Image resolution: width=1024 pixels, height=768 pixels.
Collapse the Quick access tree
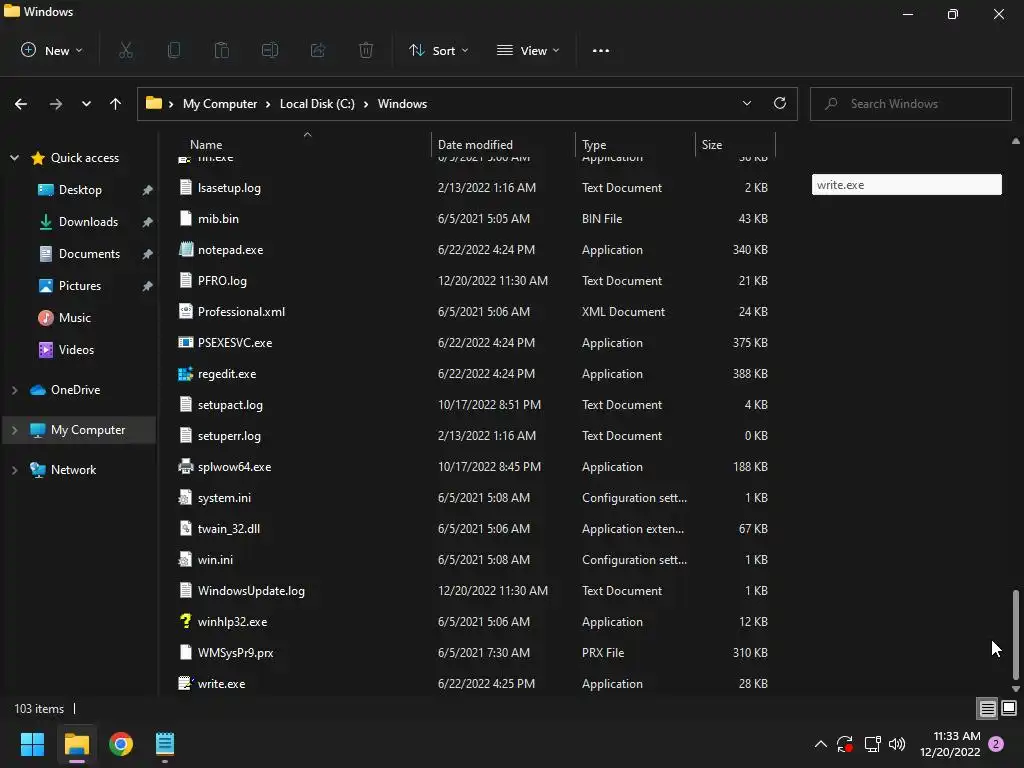click(14, 157)
